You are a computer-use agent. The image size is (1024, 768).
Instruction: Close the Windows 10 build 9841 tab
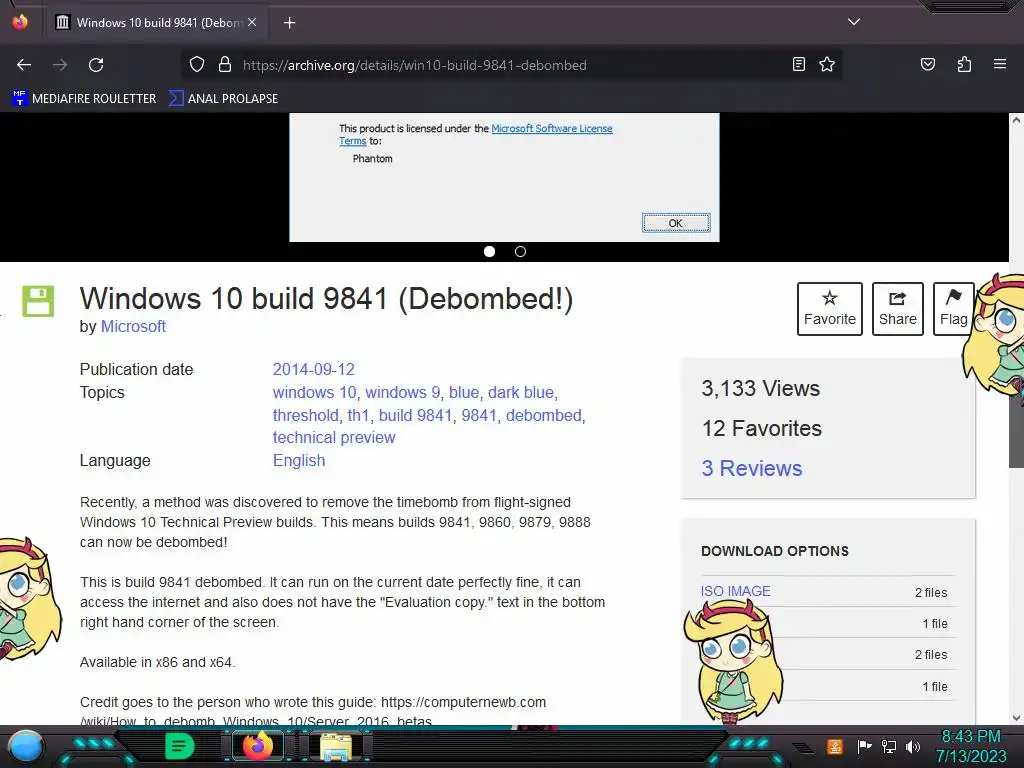[x=252, y=22]
